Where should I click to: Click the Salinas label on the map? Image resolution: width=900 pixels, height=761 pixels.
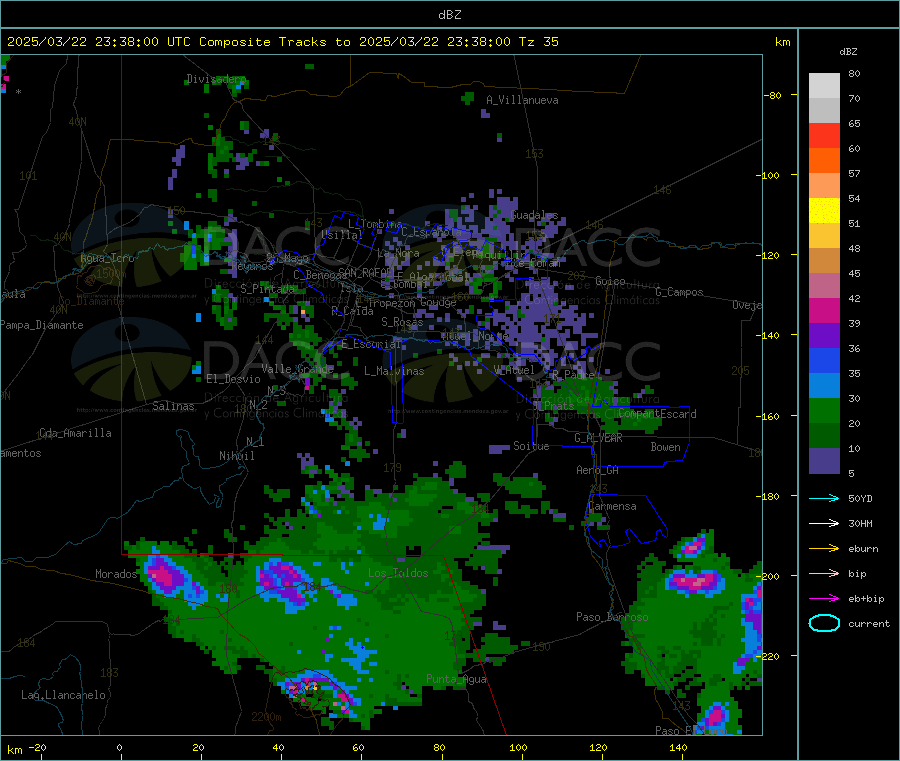coord(173,406)
